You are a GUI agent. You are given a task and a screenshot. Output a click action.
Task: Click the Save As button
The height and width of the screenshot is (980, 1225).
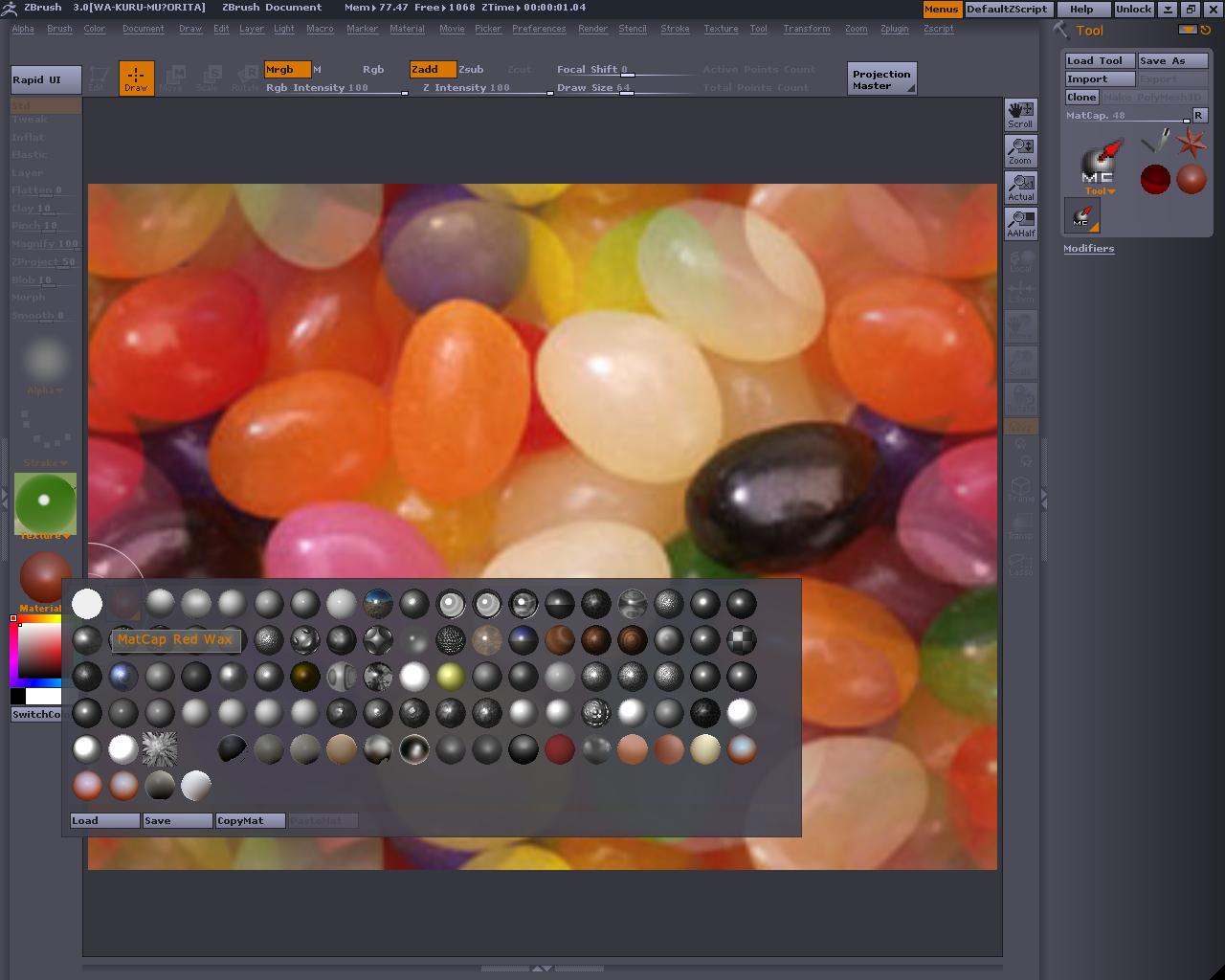tap(1172, 60)
